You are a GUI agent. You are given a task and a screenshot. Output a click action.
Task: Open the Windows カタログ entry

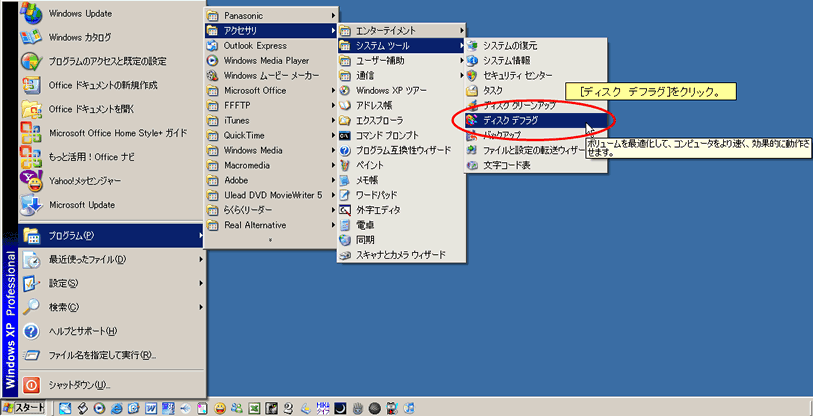tap(111, 37)
